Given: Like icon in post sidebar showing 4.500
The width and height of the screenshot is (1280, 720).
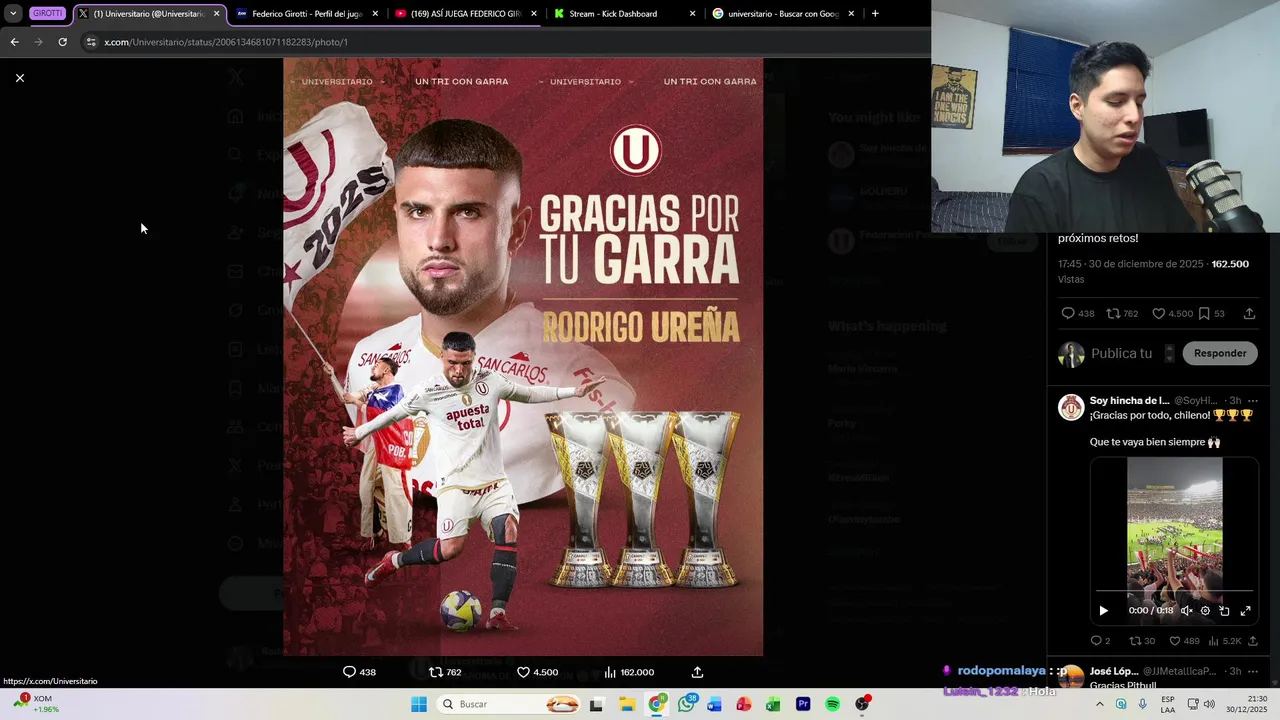Looking at the screenshot, I should pyautogui.click(x=1158, y=313).
